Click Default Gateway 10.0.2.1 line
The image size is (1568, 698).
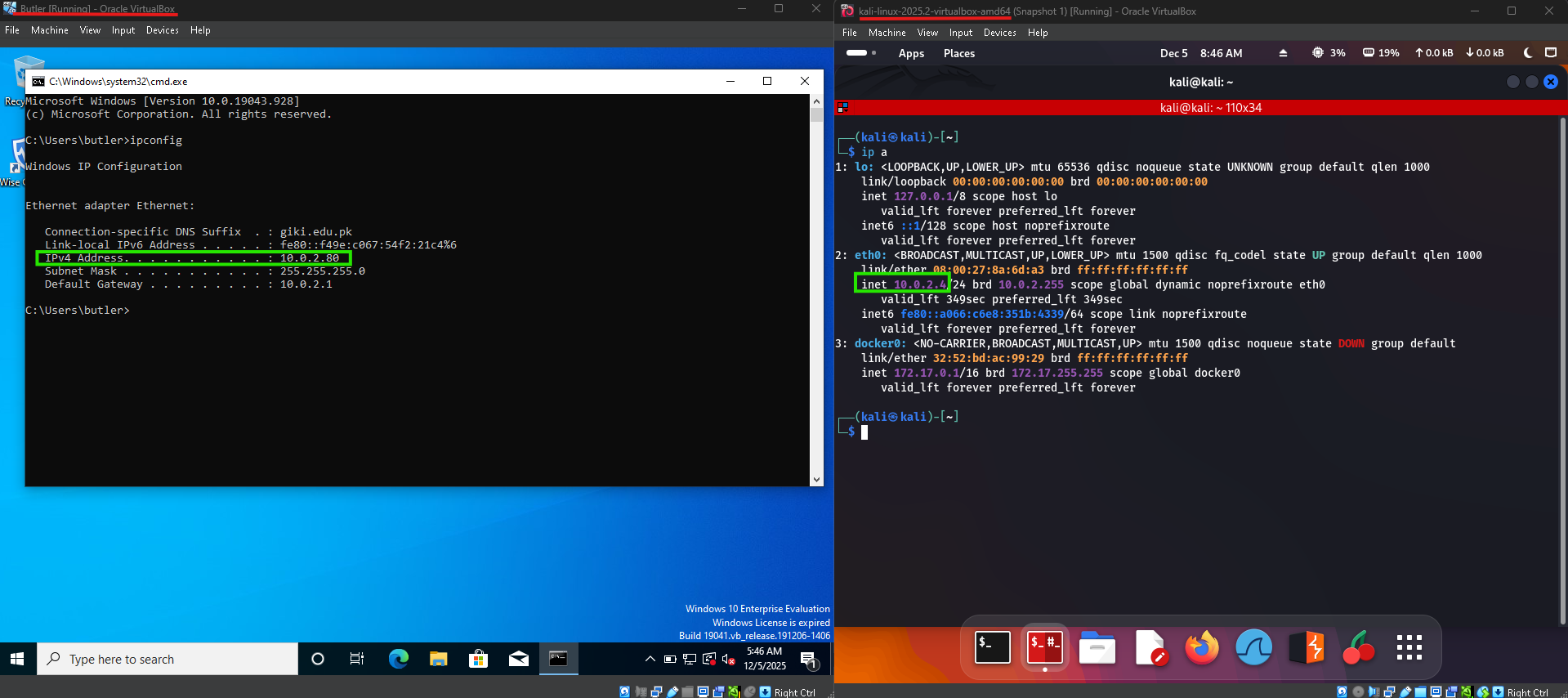point(189,284)
